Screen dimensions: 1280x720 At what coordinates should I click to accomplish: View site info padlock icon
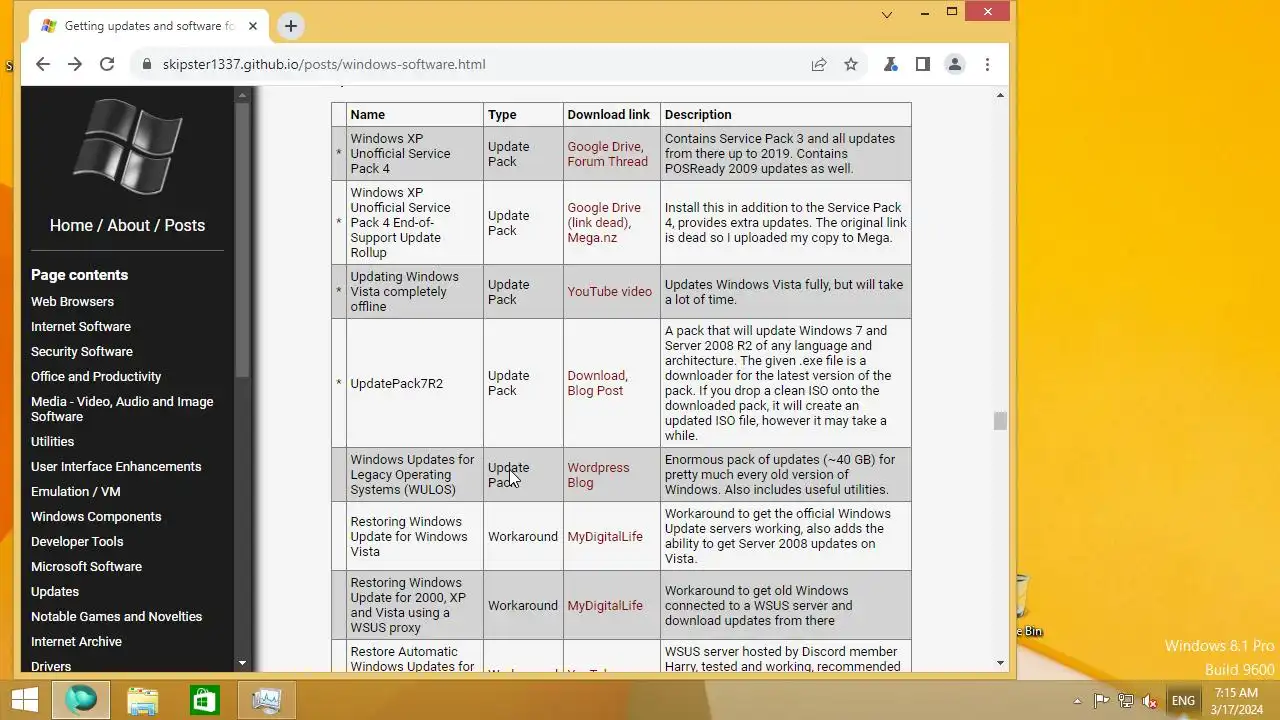click(x=147, y=64)
